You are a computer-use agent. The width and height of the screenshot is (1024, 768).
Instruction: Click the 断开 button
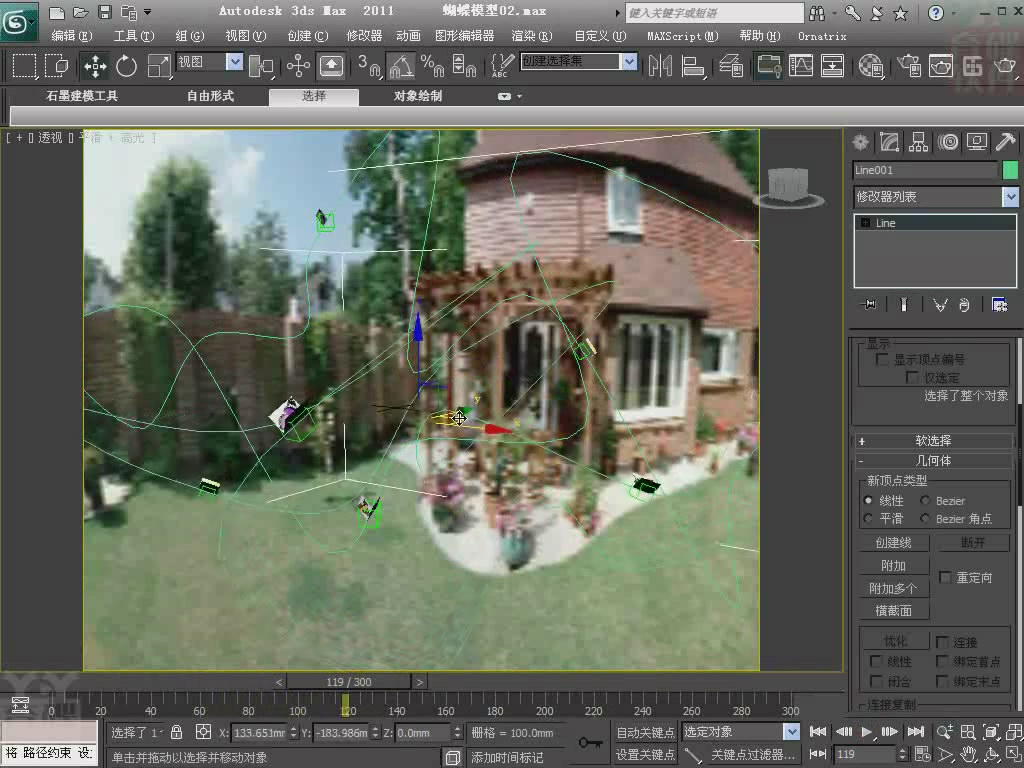(x=973, y=543)
